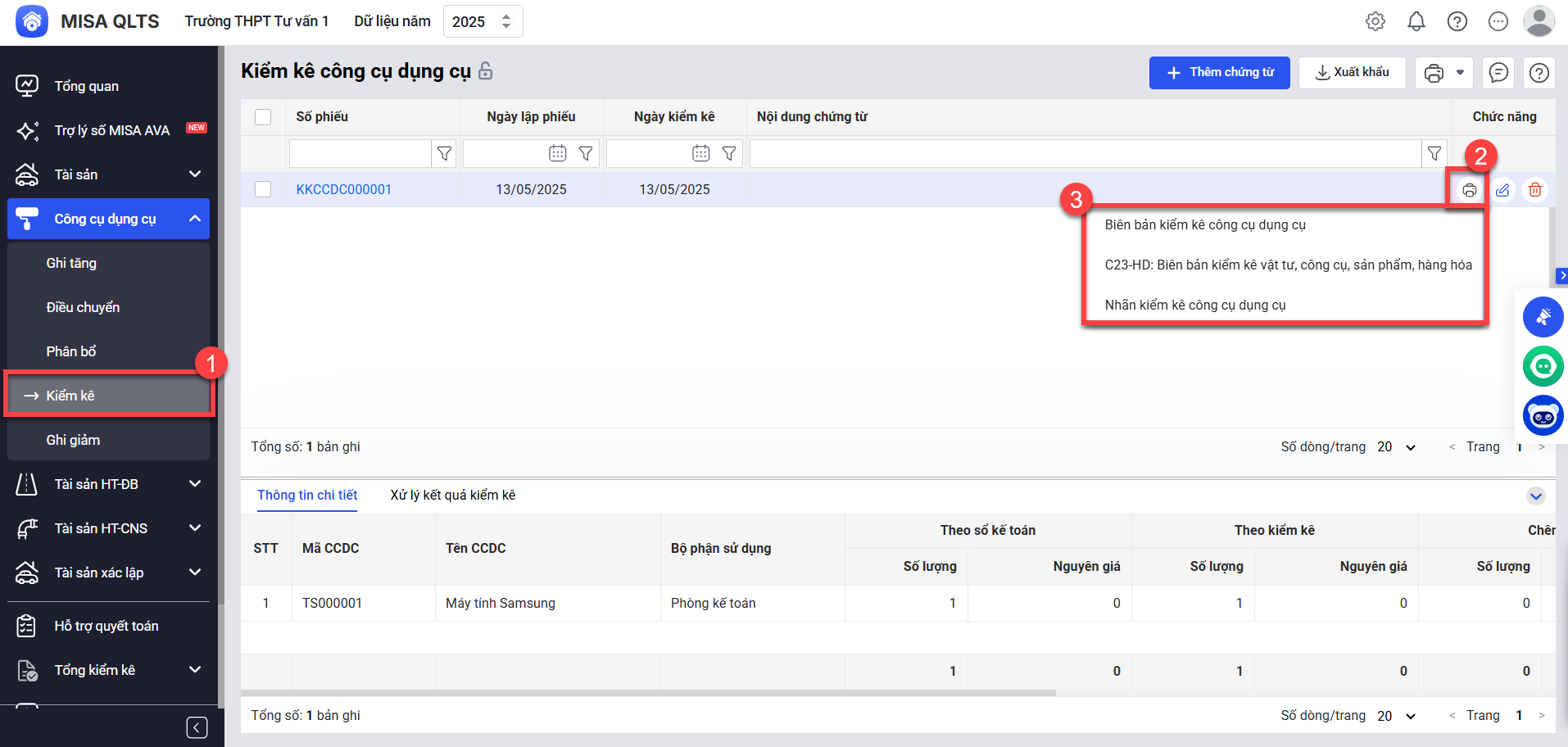The image size is (1568, 747).
Task: Select all rows with the header checkbox
Action: coord(263,117)
